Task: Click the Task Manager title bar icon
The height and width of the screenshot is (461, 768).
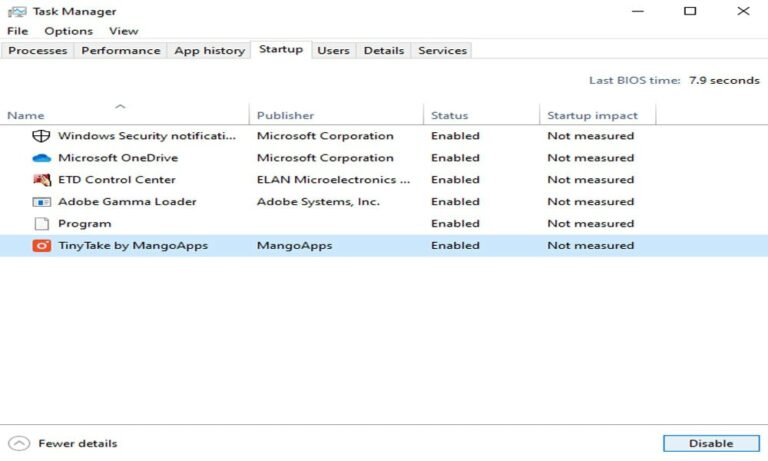Action: click(x=14, y=11)
